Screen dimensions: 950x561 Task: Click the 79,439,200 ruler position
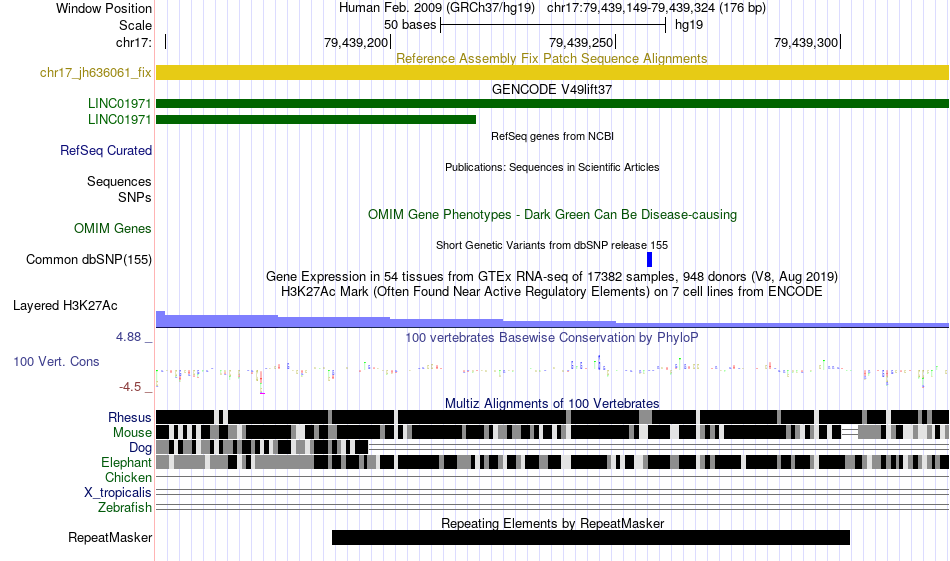click(356, 42)
